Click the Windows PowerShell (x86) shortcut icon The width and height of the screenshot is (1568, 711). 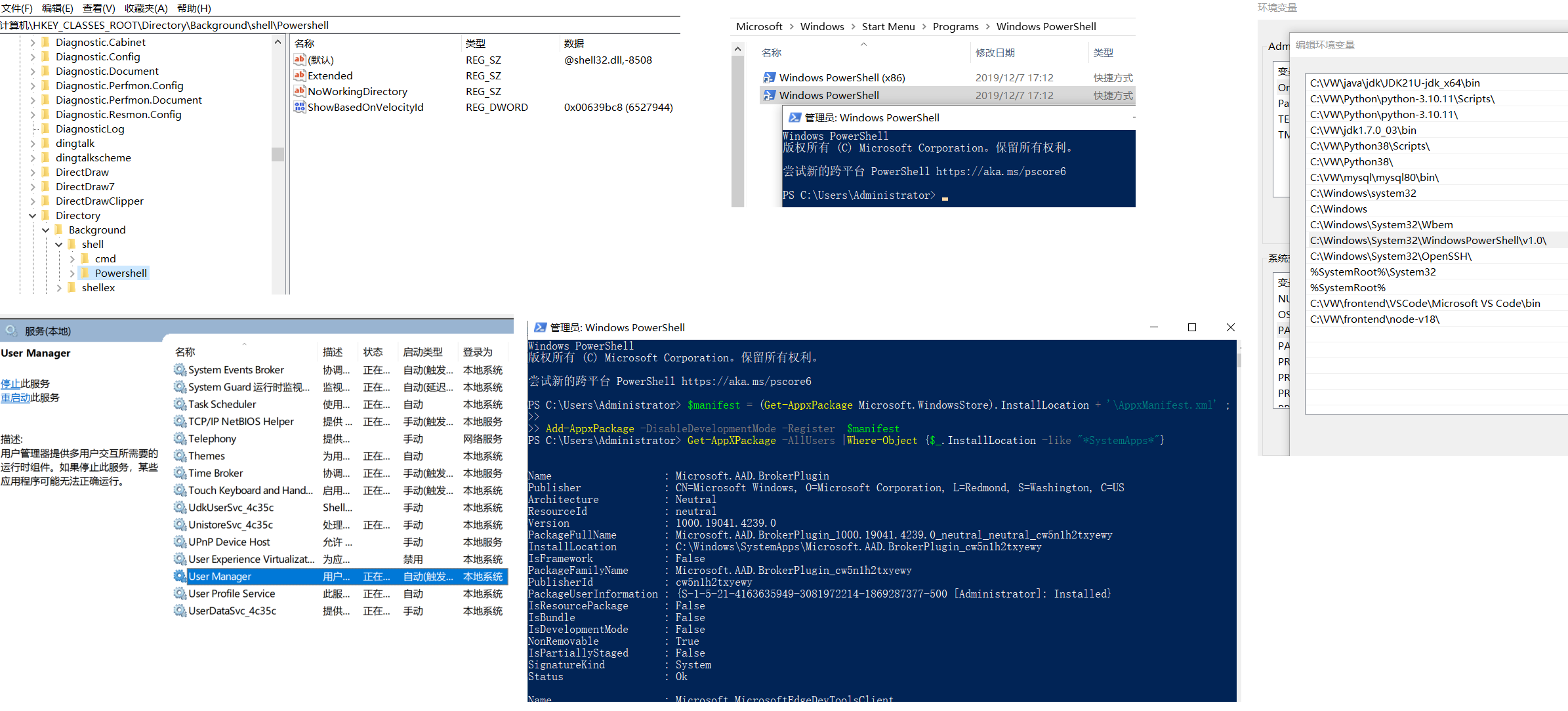click(x=769, y=77)
